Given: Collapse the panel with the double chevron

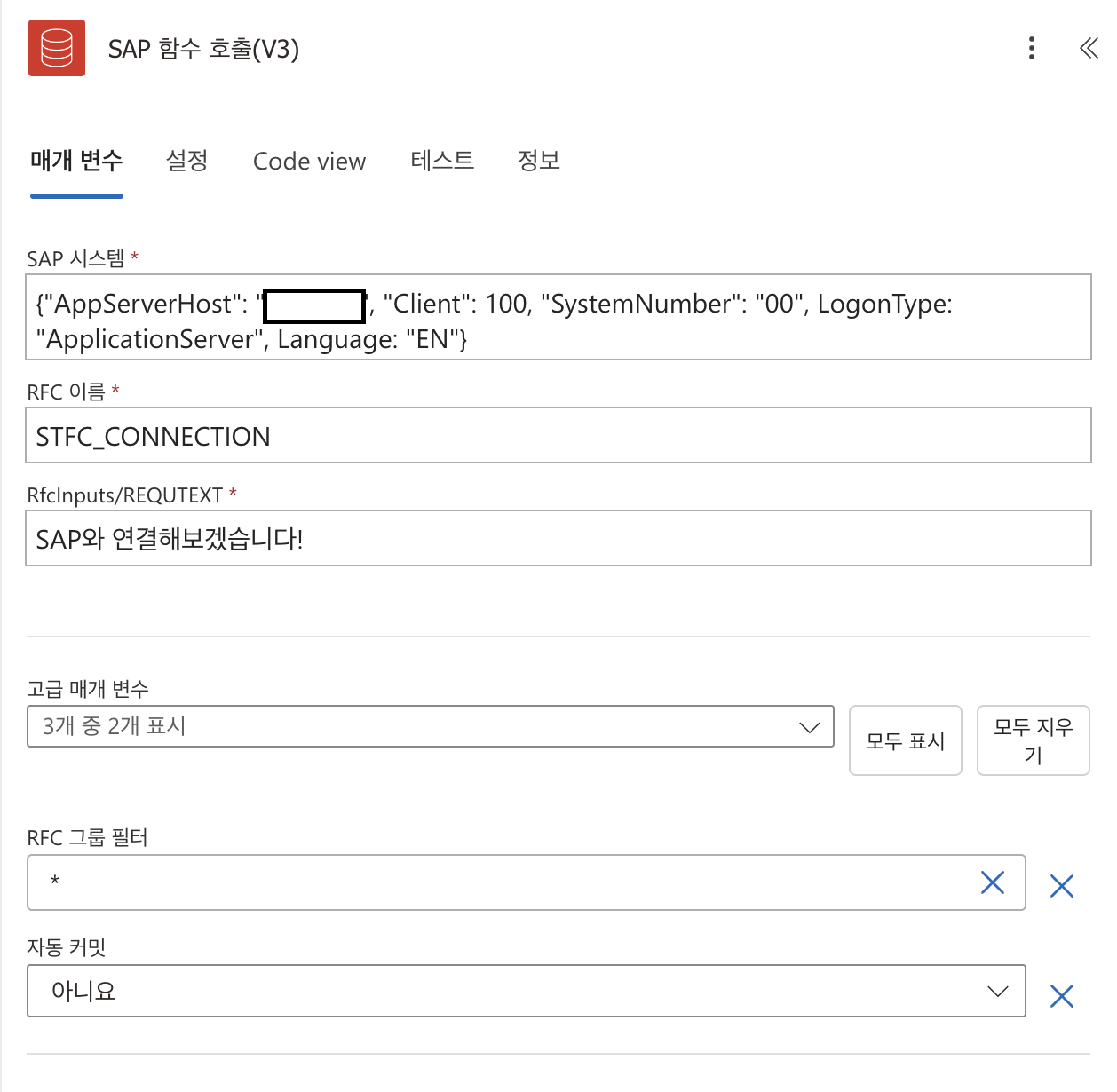Looking at the screenshot, I should click(1089, 48).
